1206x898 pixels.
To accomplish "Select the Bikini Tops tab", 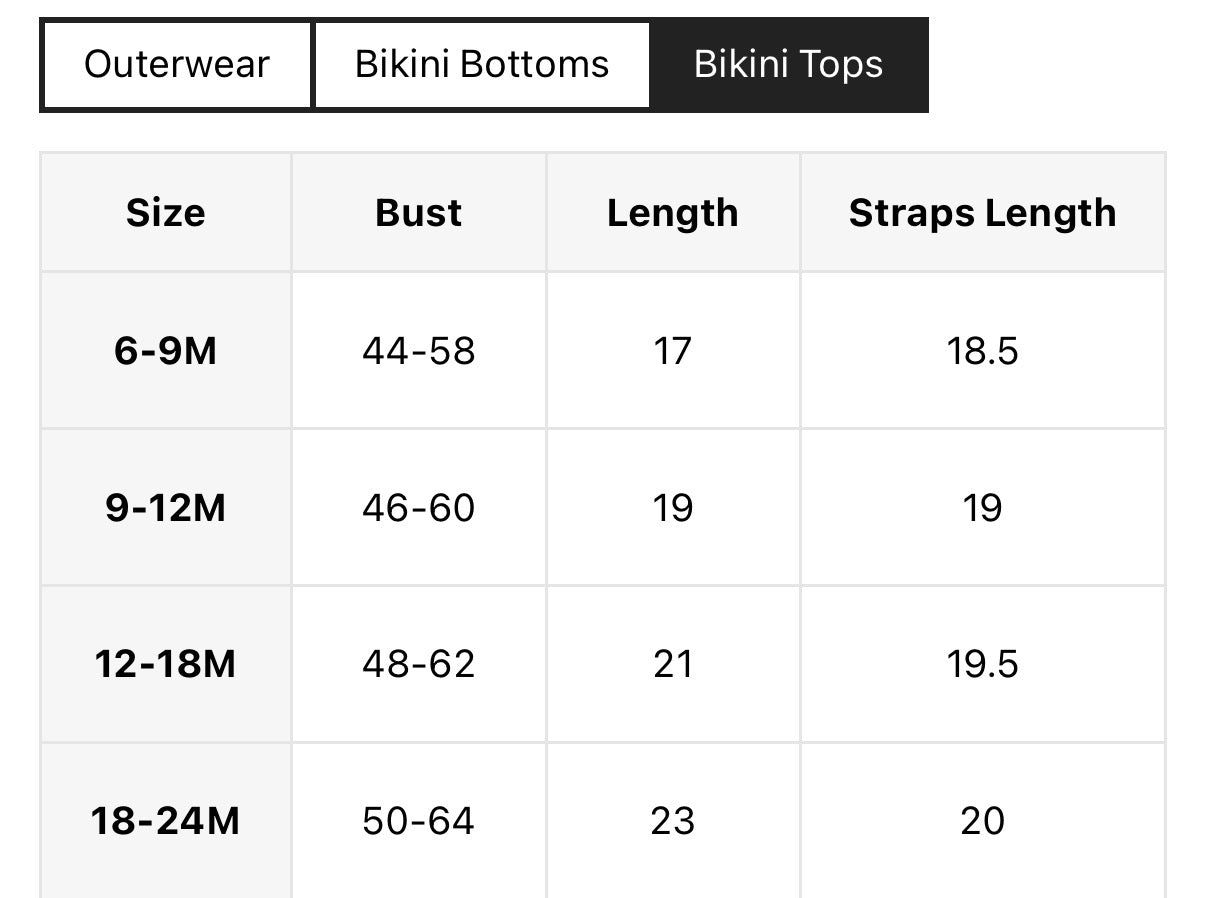I will point(788,65).
